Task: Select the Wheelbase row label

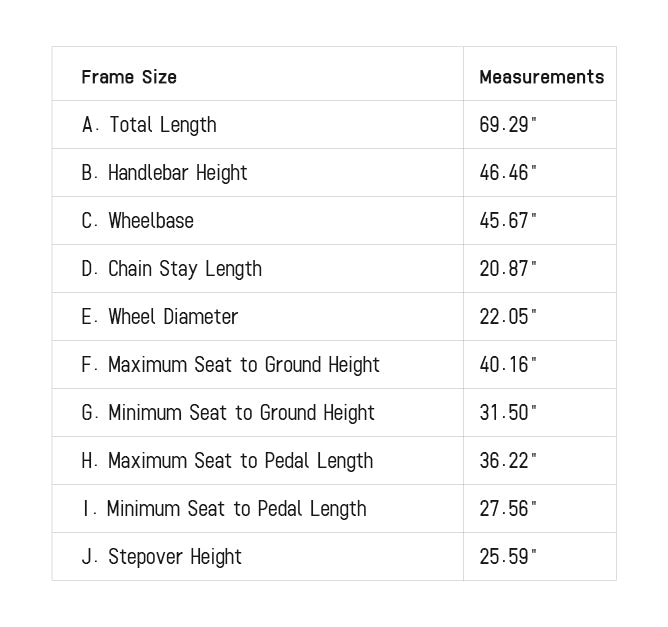Action: click(x=138, y=221)
